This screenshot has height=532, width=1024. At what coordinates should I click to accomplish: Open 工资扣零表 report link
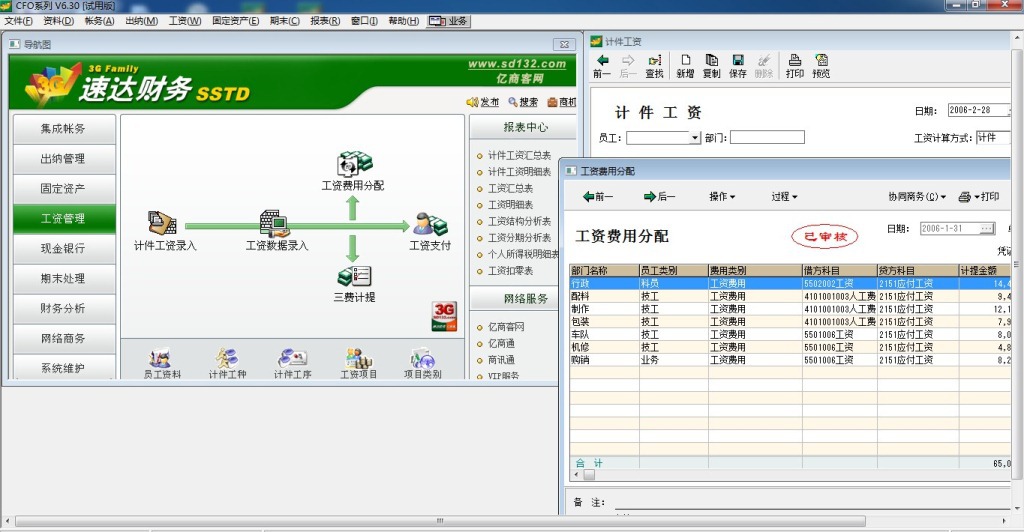point(510,270)
